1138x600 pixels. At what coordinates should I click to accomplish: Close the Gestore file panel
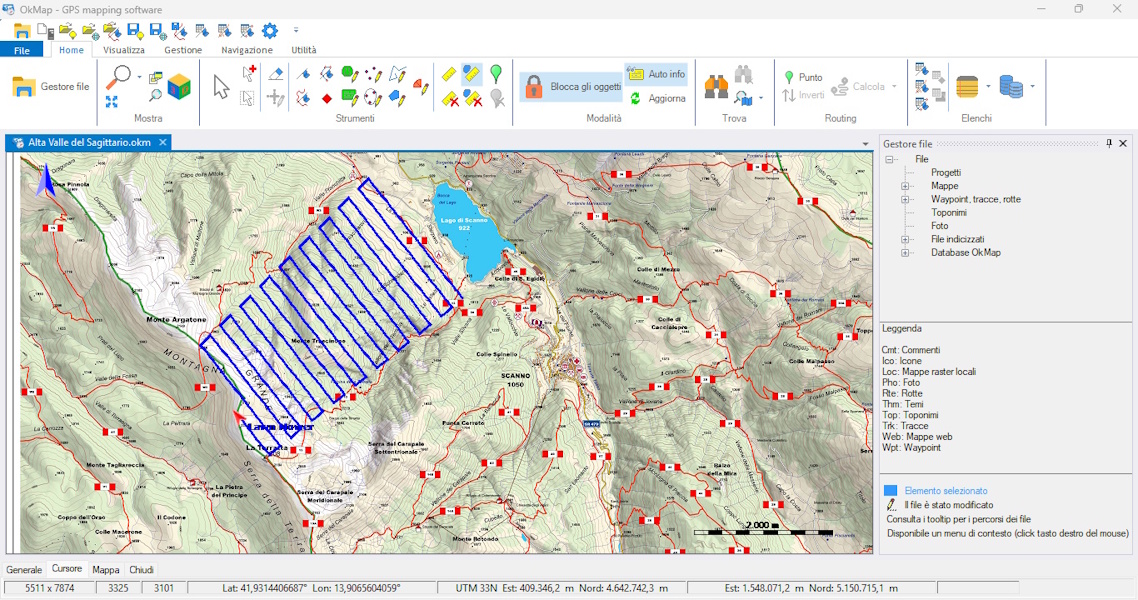[1123, 144]
